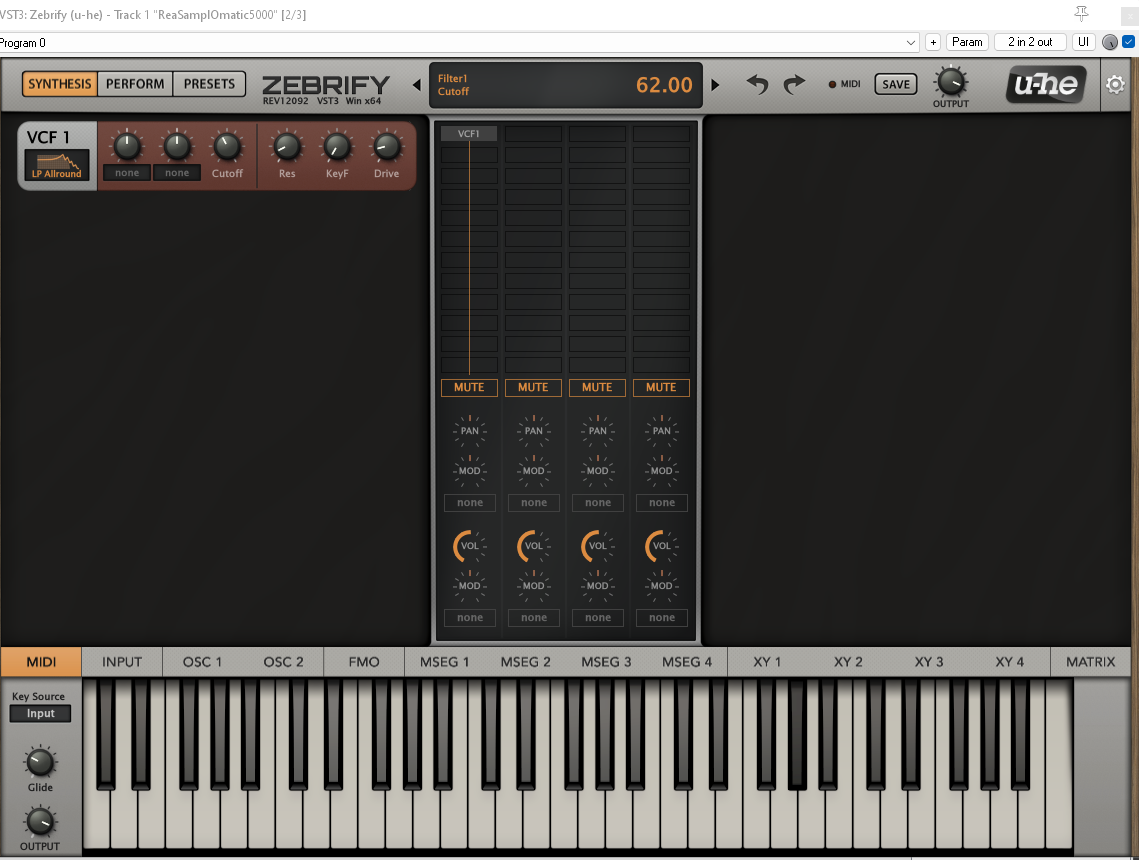Click the plus button beside the Program dropdown
Viewport: 1139px width, 860px height.
click(x=933, y=42)
